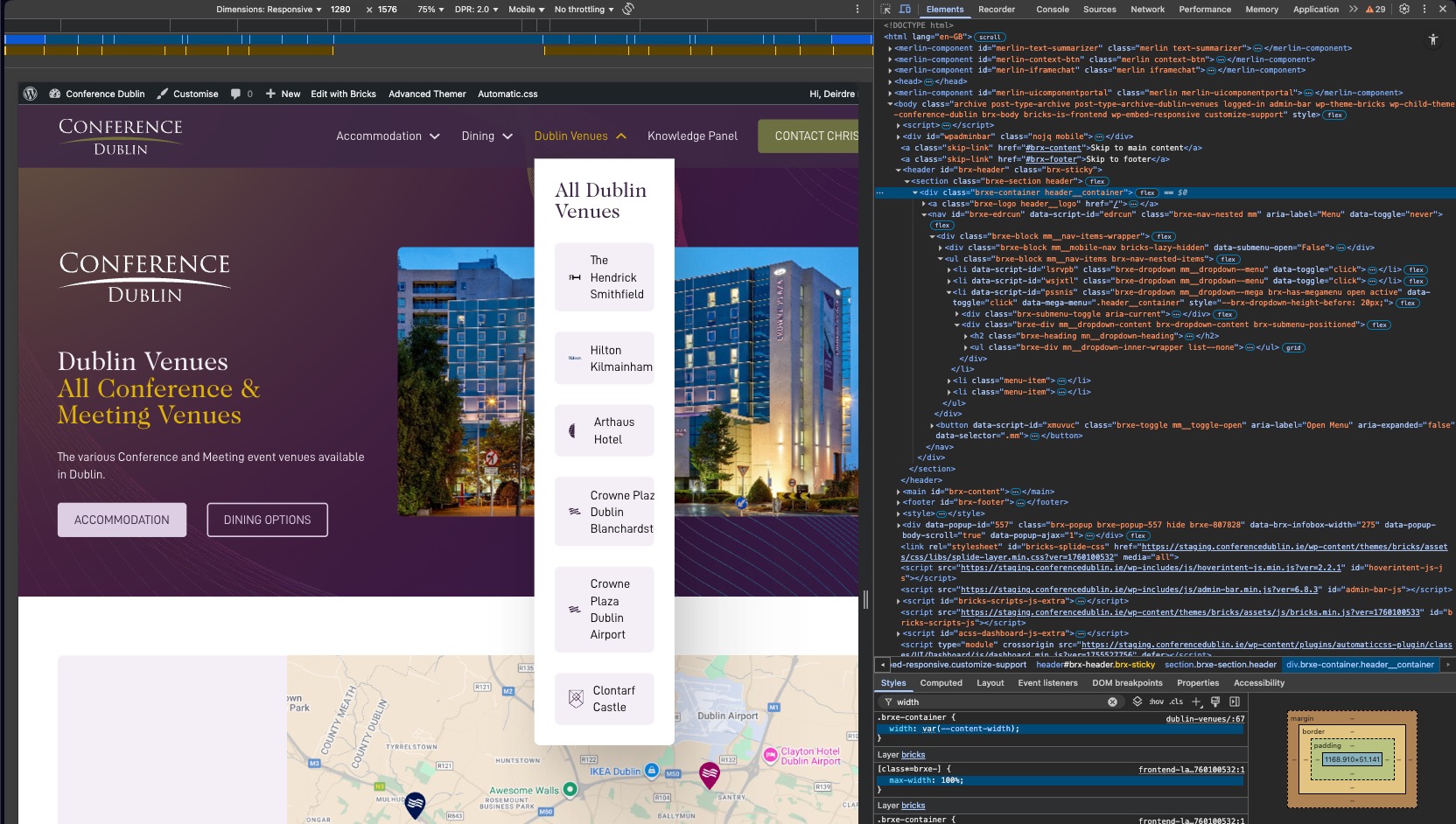This screenshot has height=824, width=1456.
Task: Add new style rule with plus icon
Action: 1196,702
